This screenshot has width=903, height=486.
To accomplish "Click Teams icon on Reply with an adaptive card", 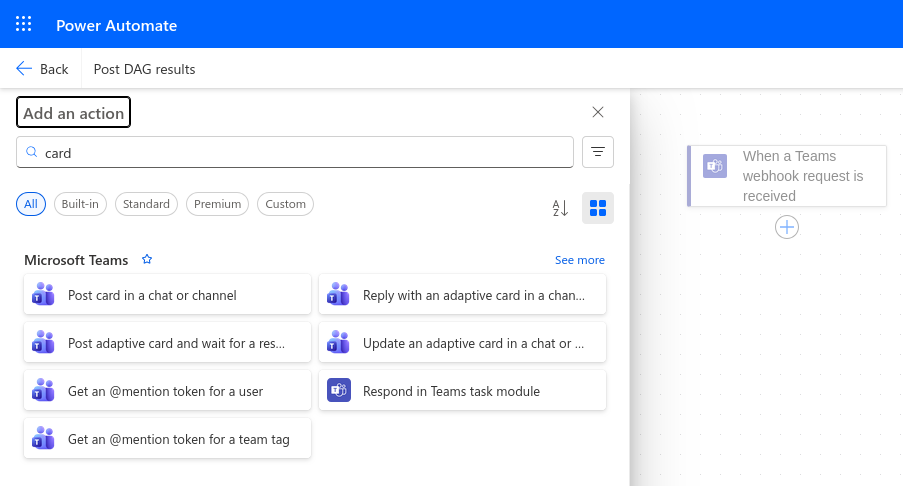I will [x=338, y=294].
